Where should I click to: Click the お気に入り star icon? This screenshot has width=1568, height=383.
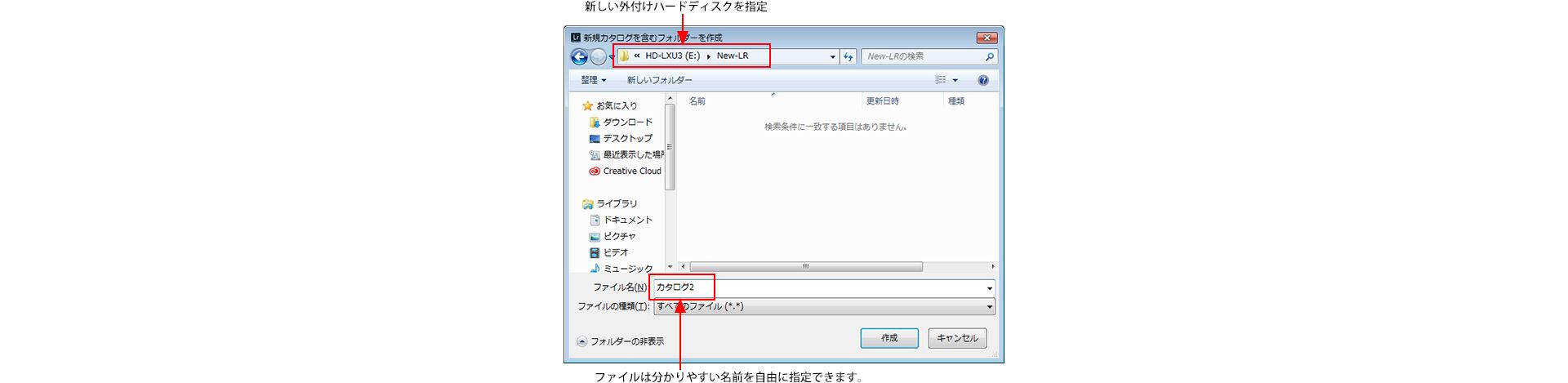587,105
